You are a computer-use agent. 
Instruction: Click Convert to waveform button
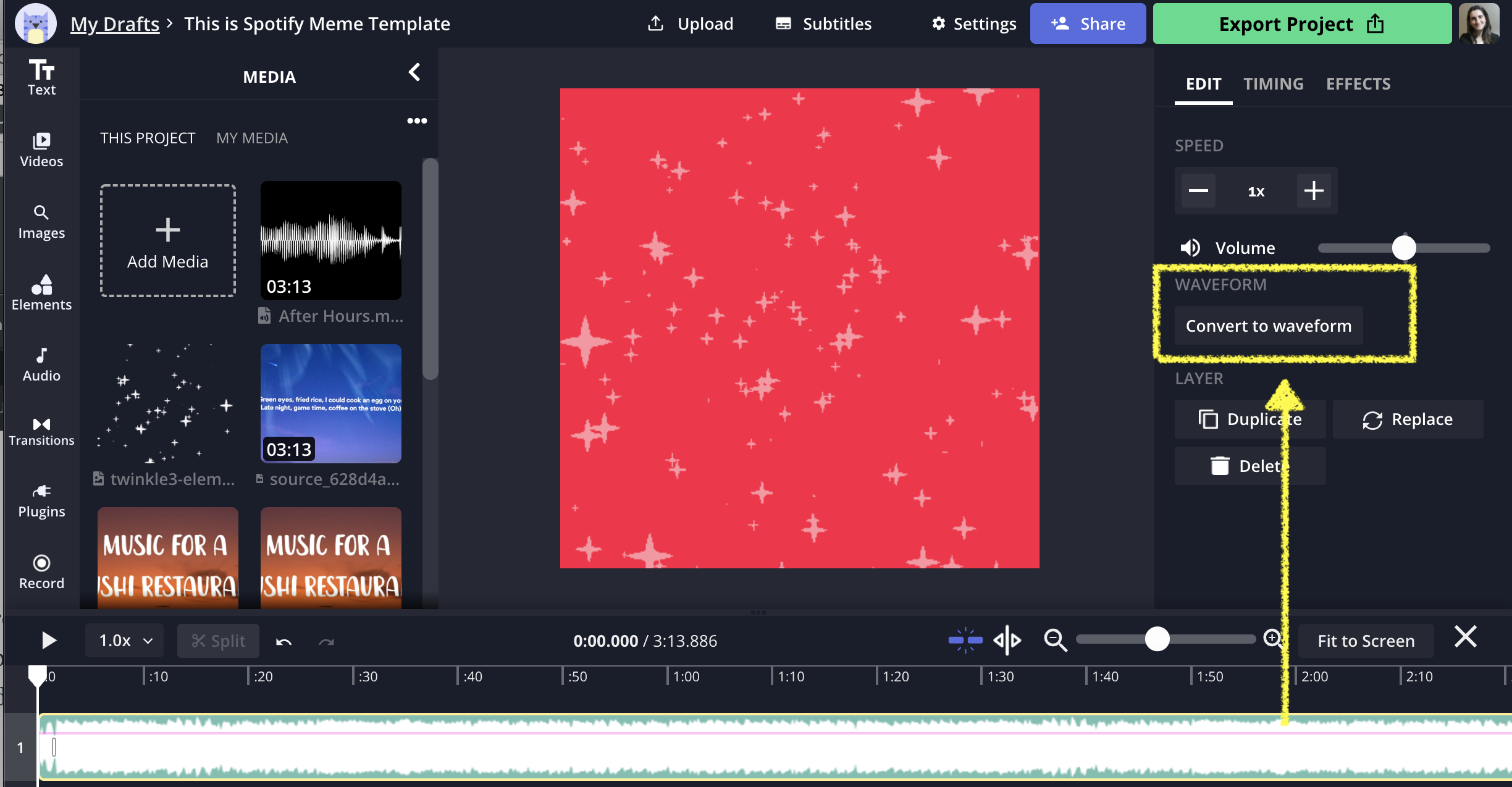pos(1269,326)
